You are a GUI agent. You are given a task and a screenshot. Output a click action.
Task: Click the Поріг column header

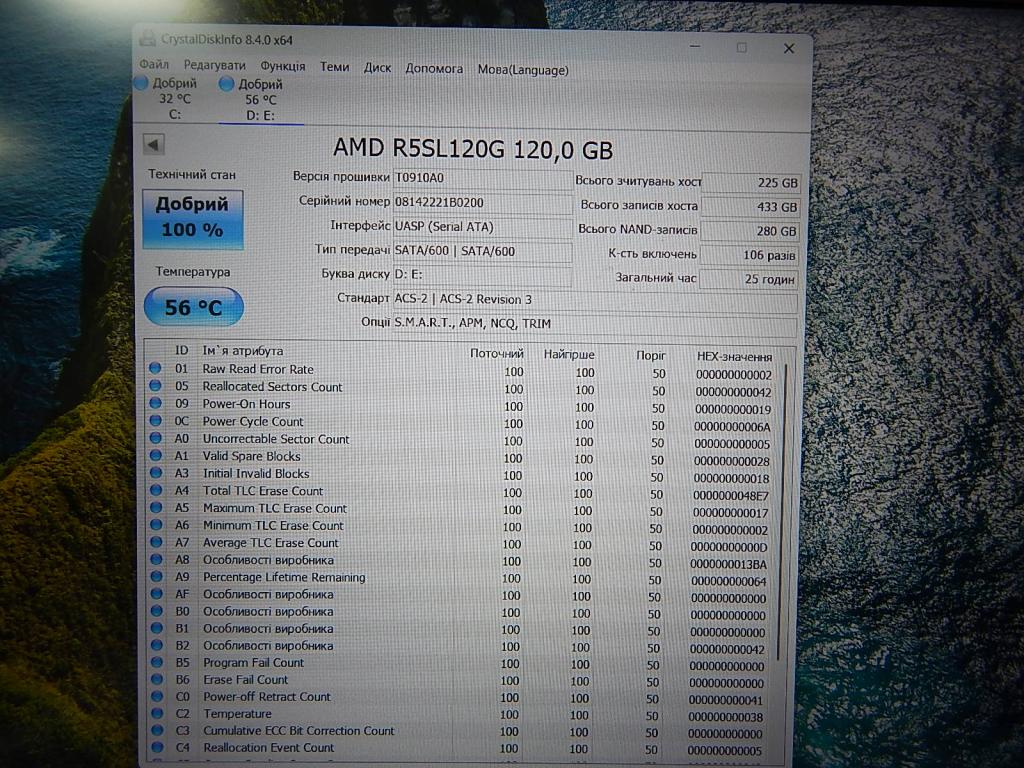point(650,356)
